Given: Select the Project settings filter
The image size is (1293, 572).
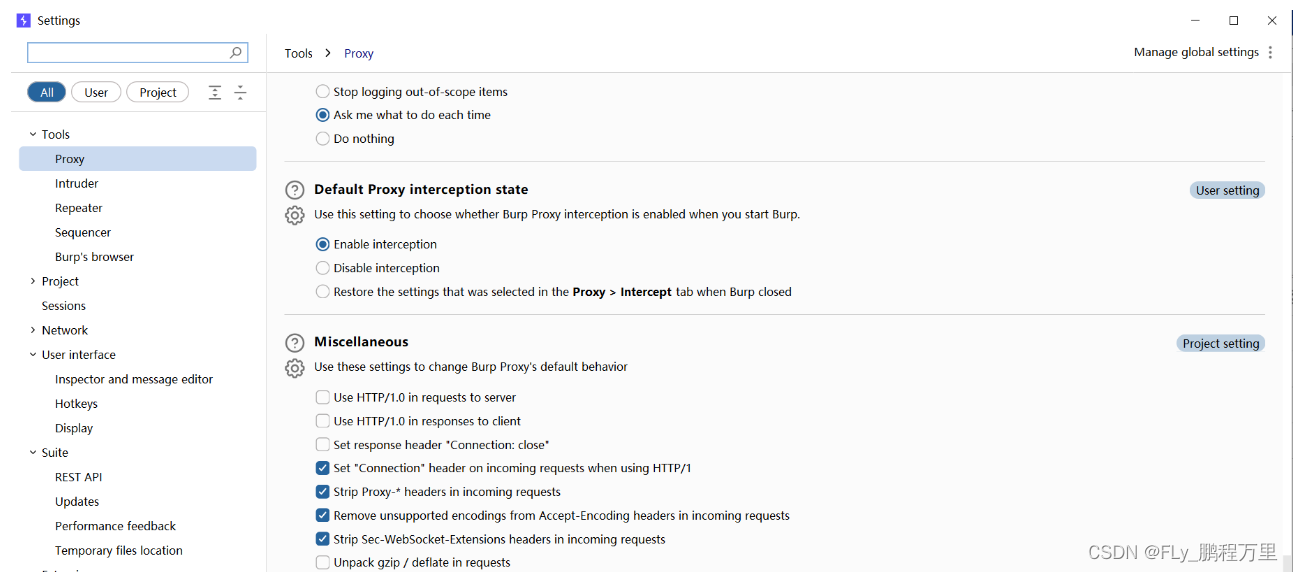Looking at the screenshot, I should [158, 92].
